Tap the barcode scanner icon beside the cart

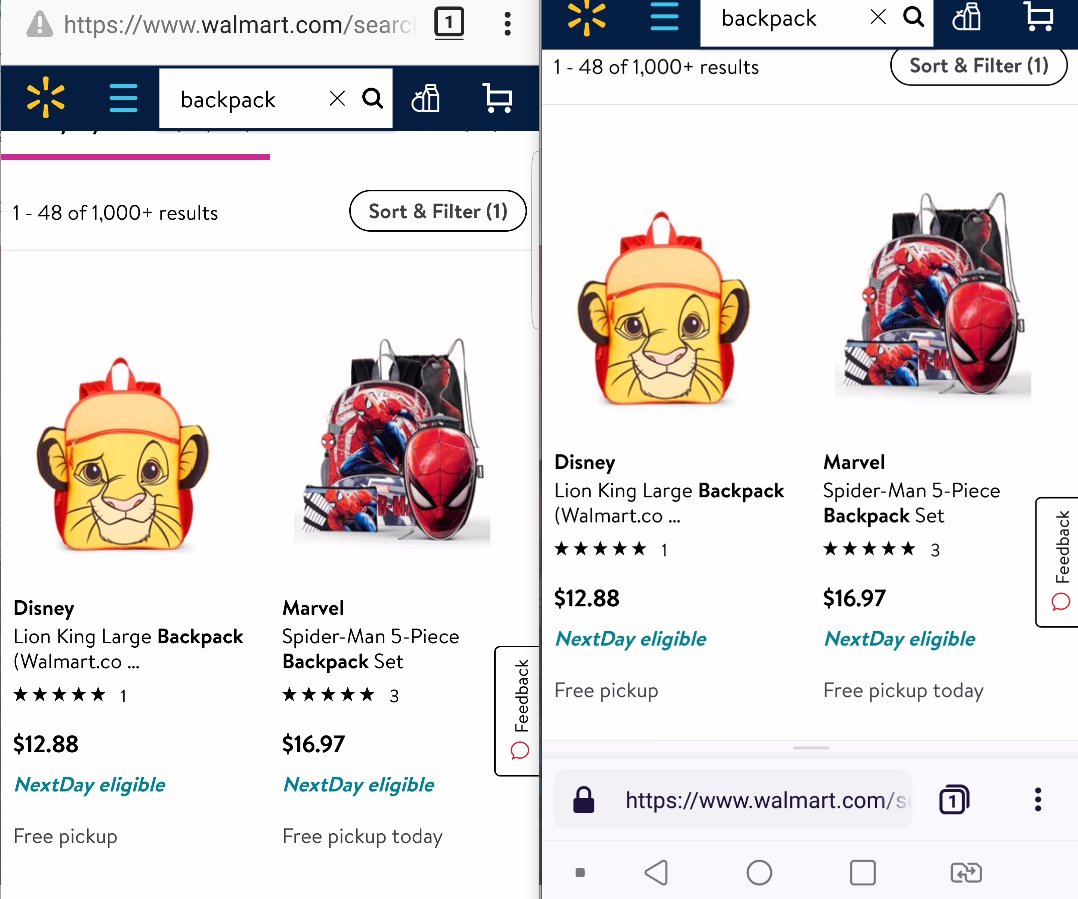(x=966, y=17)
